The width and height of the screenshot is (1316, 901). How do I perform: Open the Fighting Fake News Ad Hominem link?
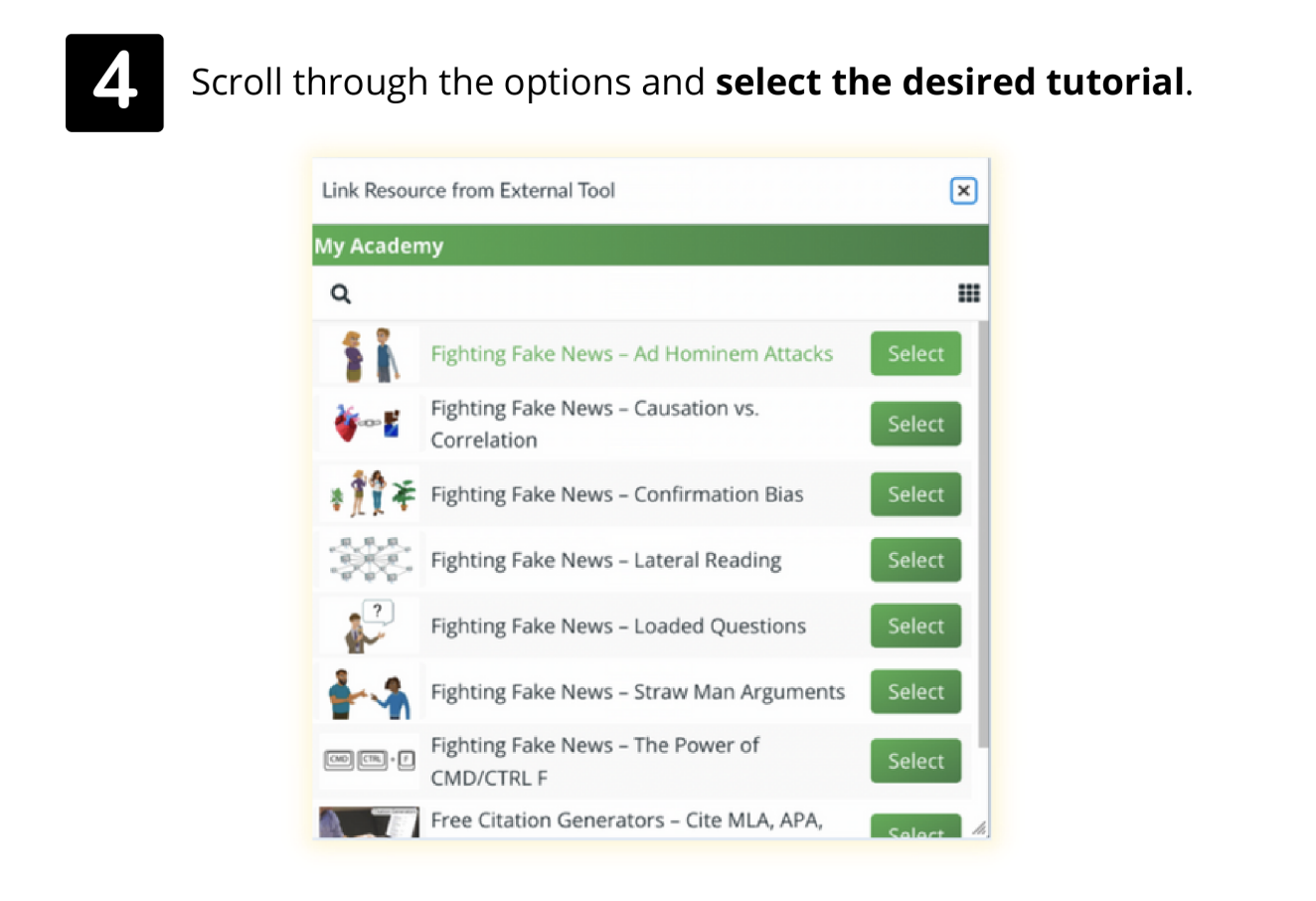click(632, 353)
